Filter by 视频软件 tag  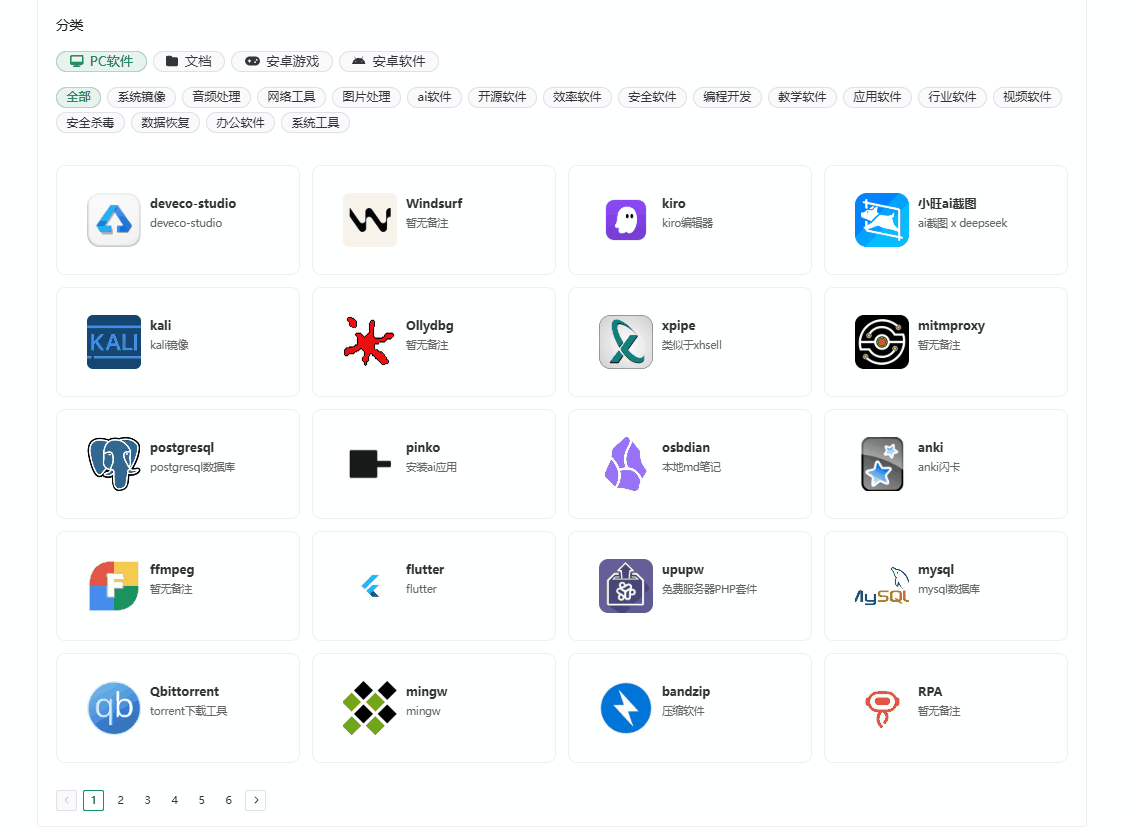pyautogui.click(x=1027, y=97)
